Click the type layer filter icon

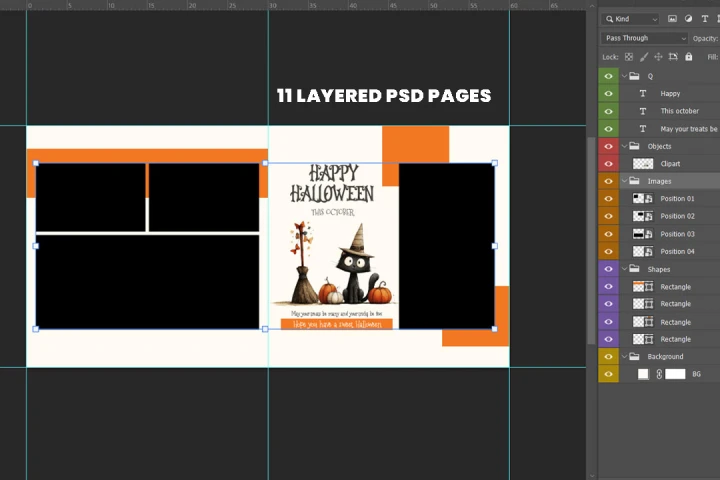pyautogui.click(x=705, y=19)
